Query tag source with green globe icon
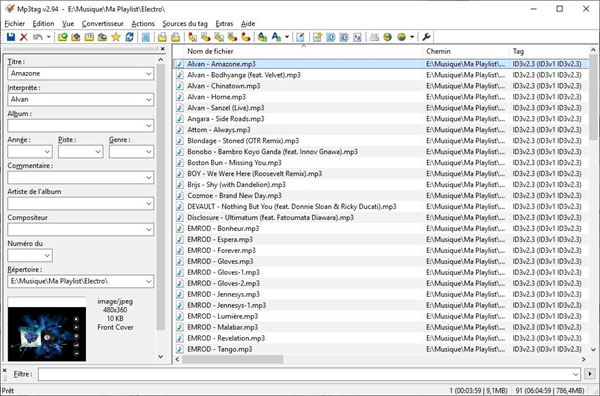The width and height of the screenshot is (600, 396). point(388,37)
